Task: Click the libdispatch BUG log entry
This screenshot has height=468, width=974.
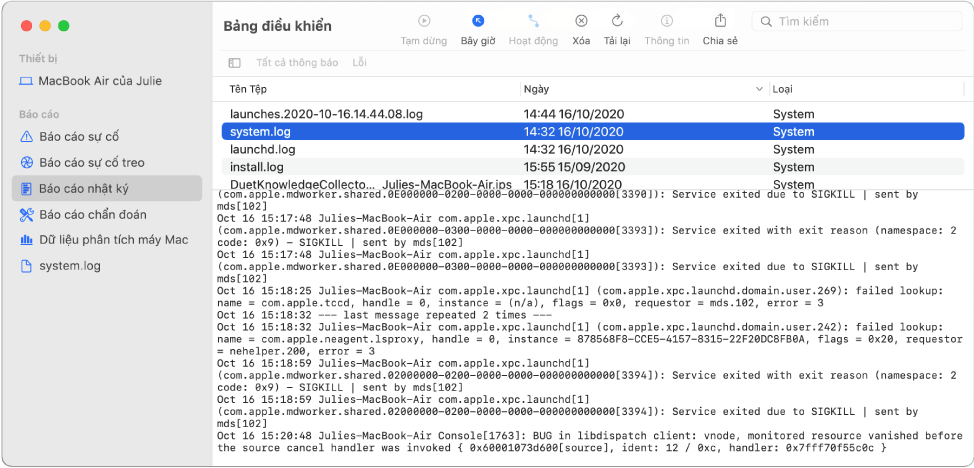Action: point(589,442)
